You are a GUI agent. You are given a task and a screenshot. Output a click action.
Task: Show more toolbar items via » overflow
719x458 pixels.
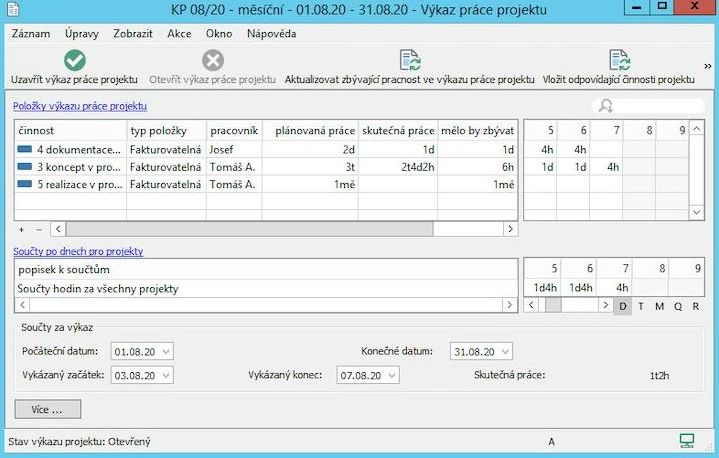point(708,66)
